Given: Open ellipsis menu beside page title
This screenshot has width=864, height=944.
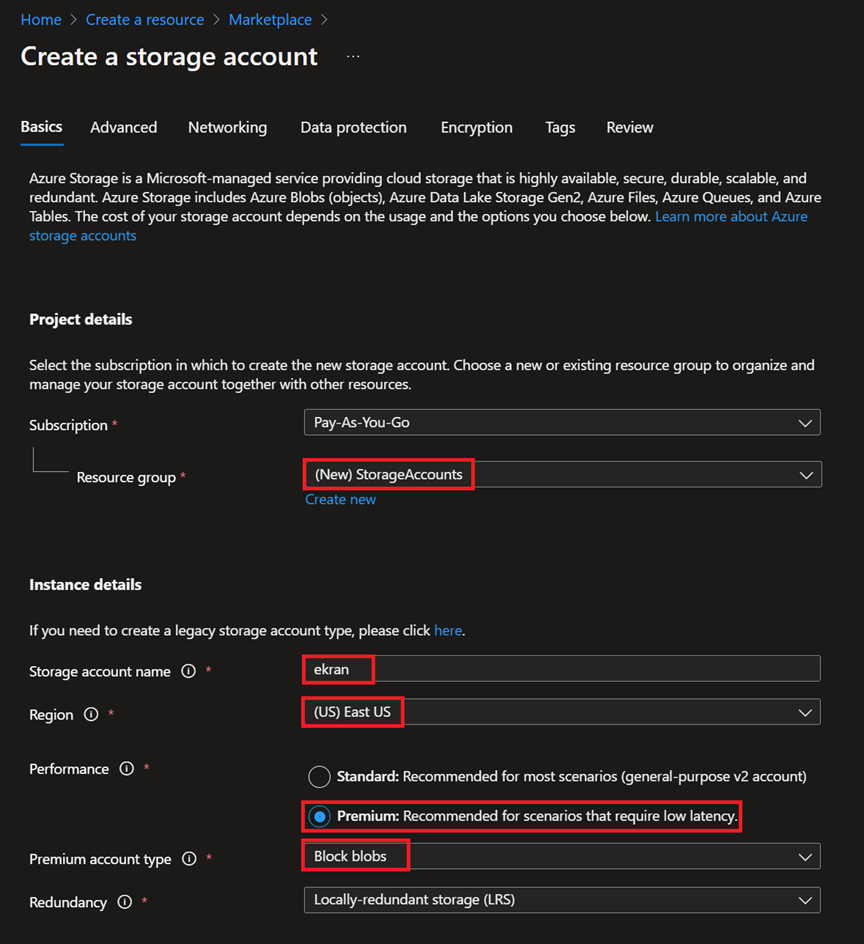Looking at the screenshot, I should pos(353,57).
